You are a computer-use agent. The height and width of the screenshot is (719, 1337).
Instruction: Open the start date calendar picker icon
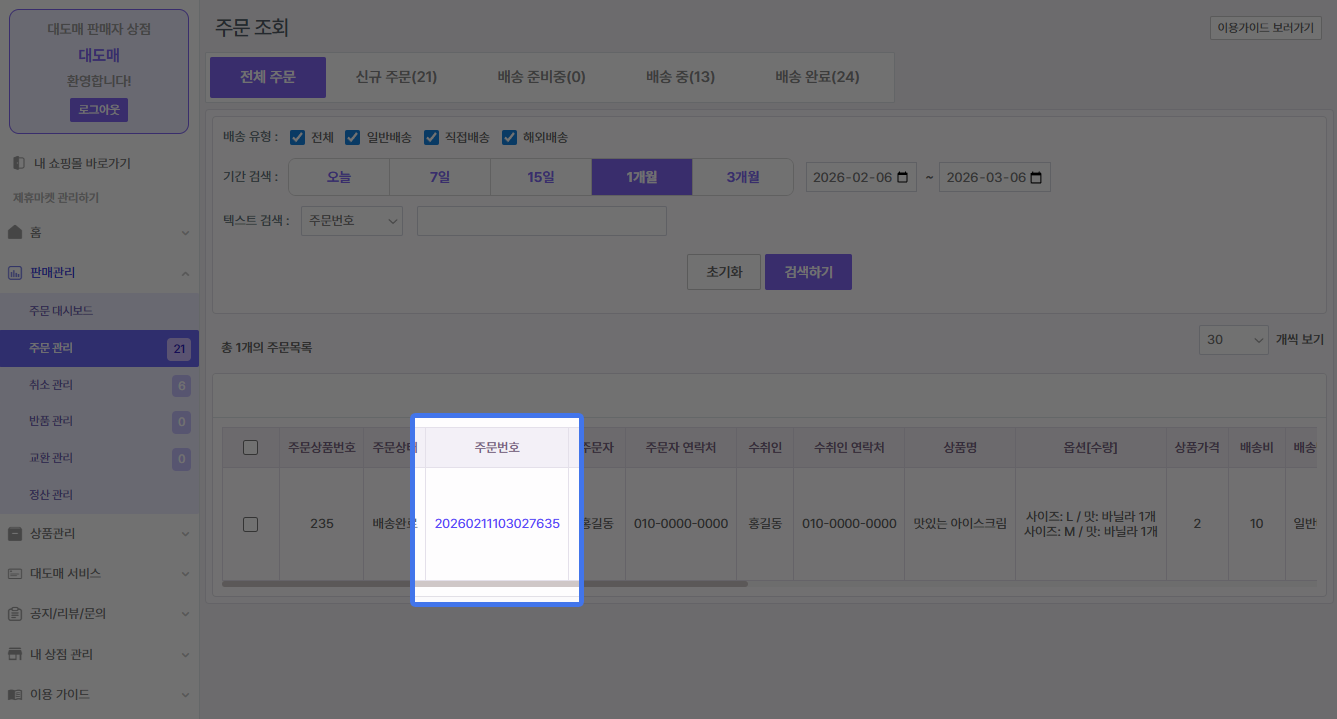902,178
